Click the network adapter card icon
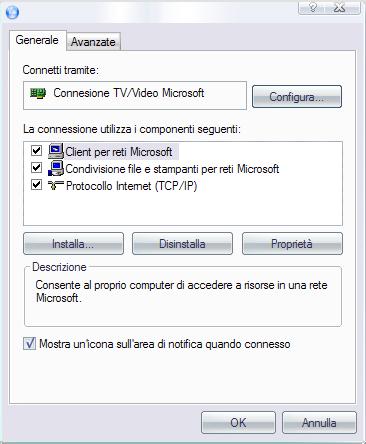Image resolution: width=366 pixels, height=444 pixels. click(x=38, y=93)
